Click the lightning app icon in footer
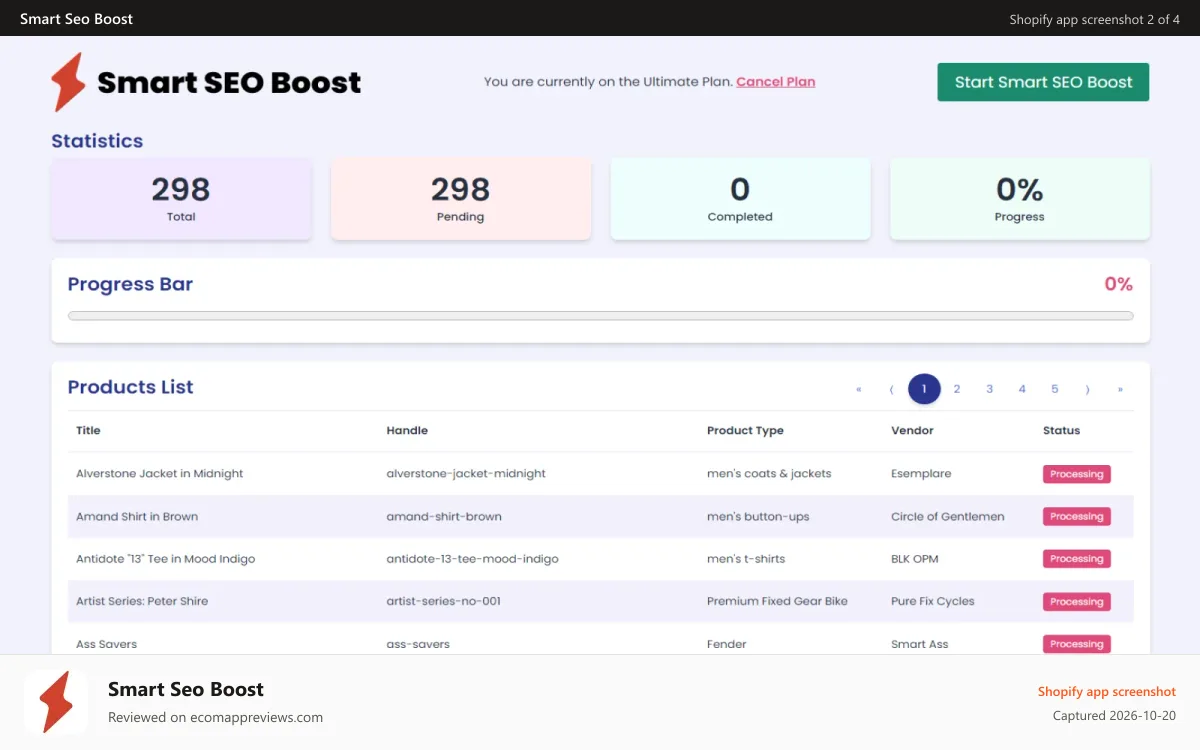This screenshot has width=1200, height=750. 56,702
